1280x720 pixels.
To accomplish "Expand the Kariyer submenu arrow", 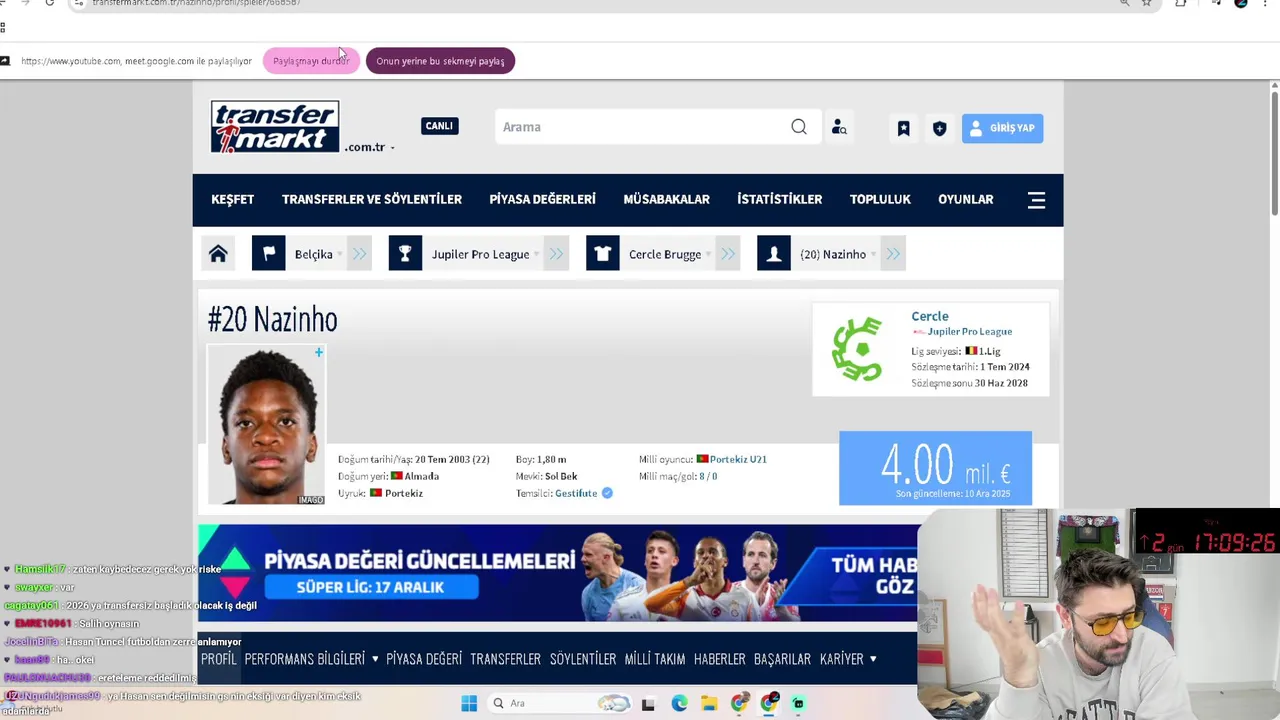I will 873,659.
